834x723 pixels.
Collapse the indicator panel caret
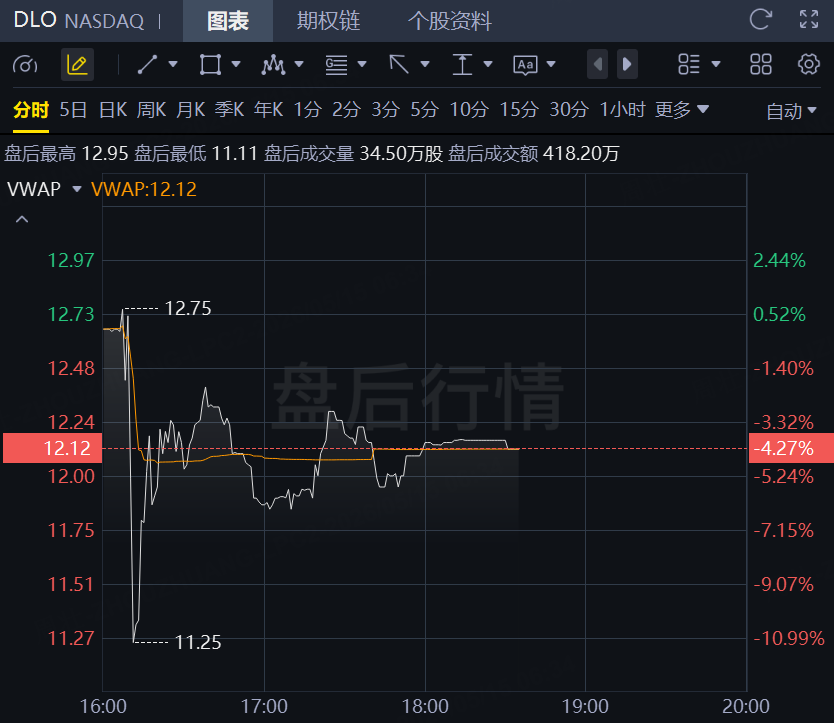[22, 219]
